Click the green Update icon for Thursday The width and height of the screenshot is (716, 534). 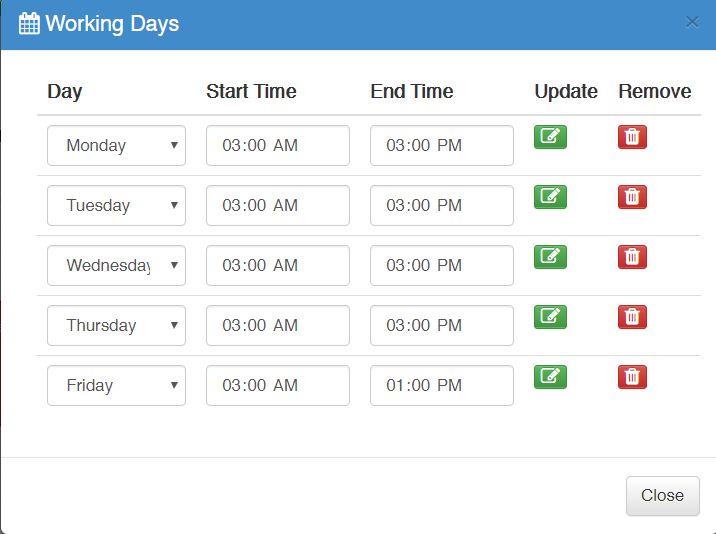click(x=550, y=317)
